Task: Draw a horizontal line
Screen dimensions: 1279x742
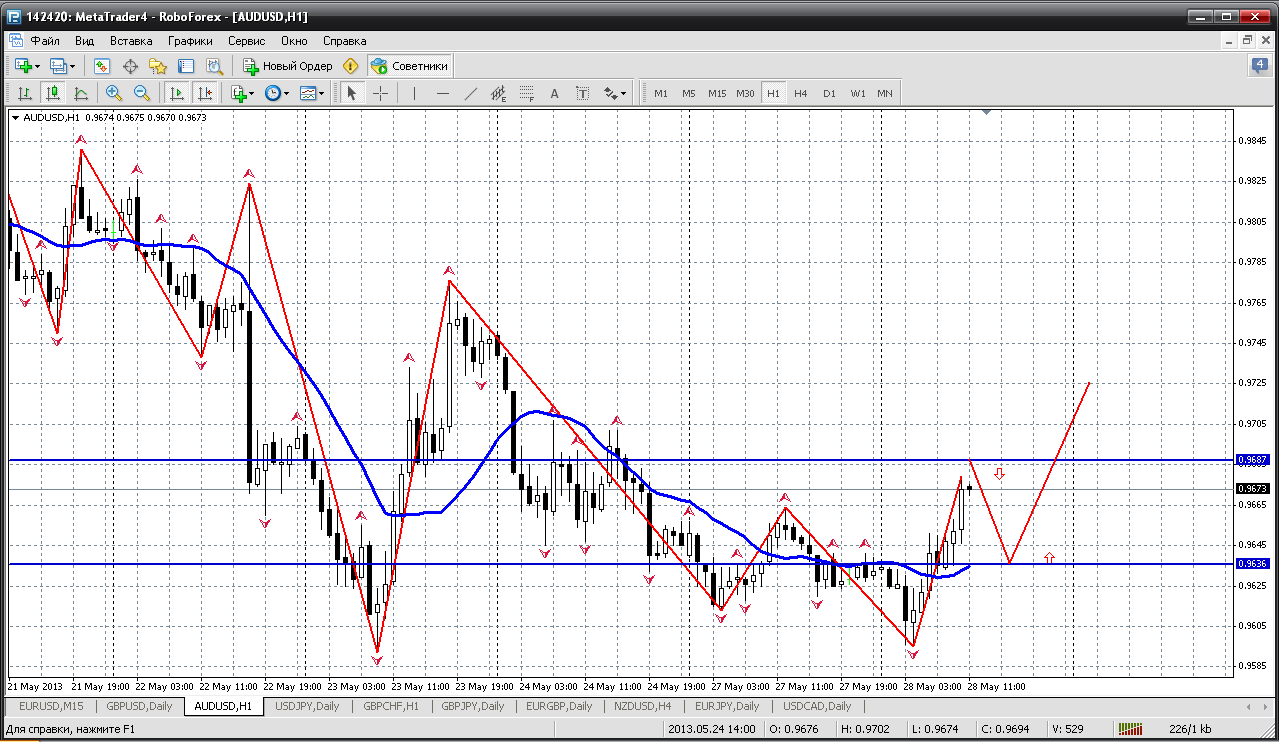Action: point(443,93)
